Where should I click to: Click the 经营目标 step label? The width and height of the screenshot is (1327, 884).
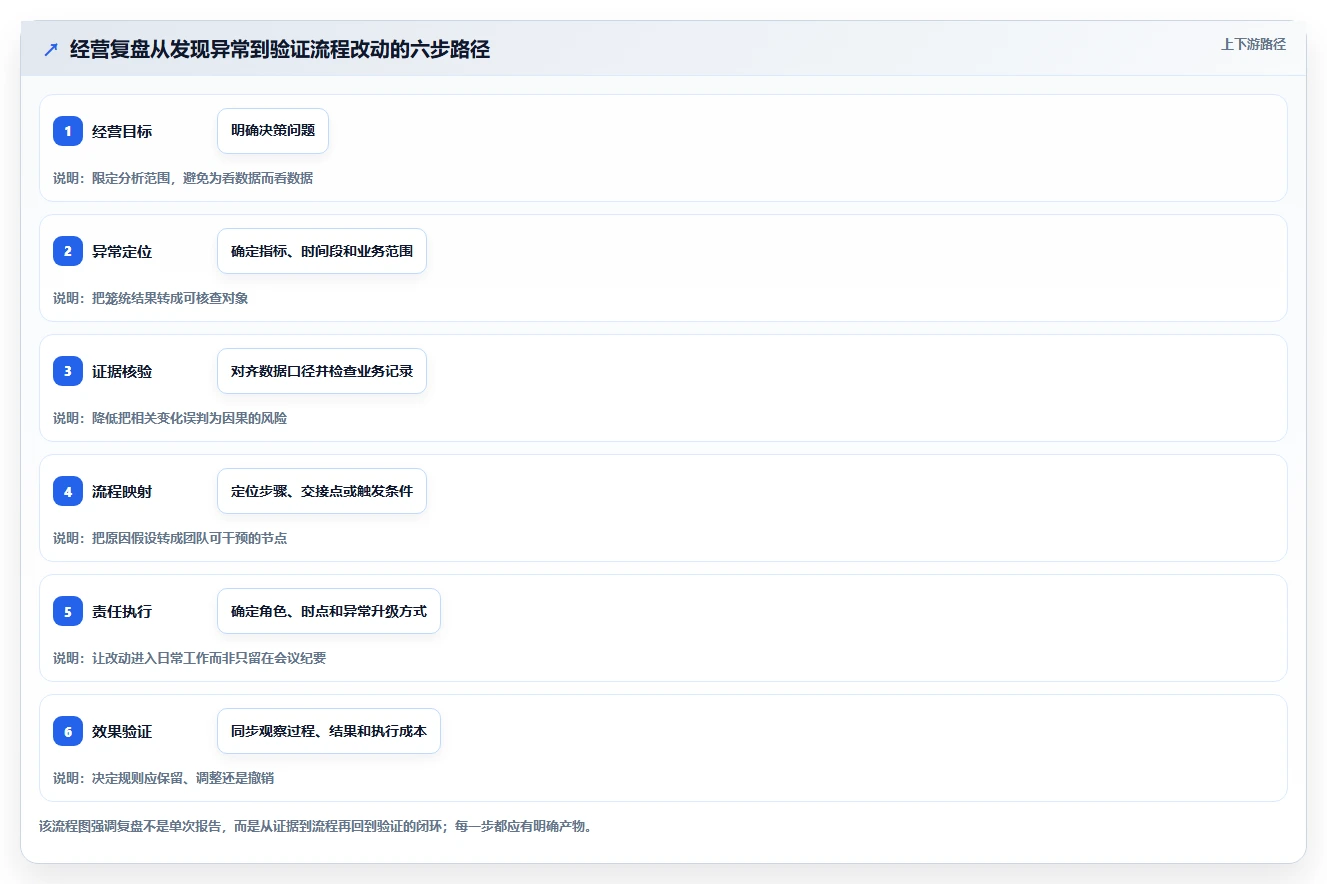tap(122, 131)
